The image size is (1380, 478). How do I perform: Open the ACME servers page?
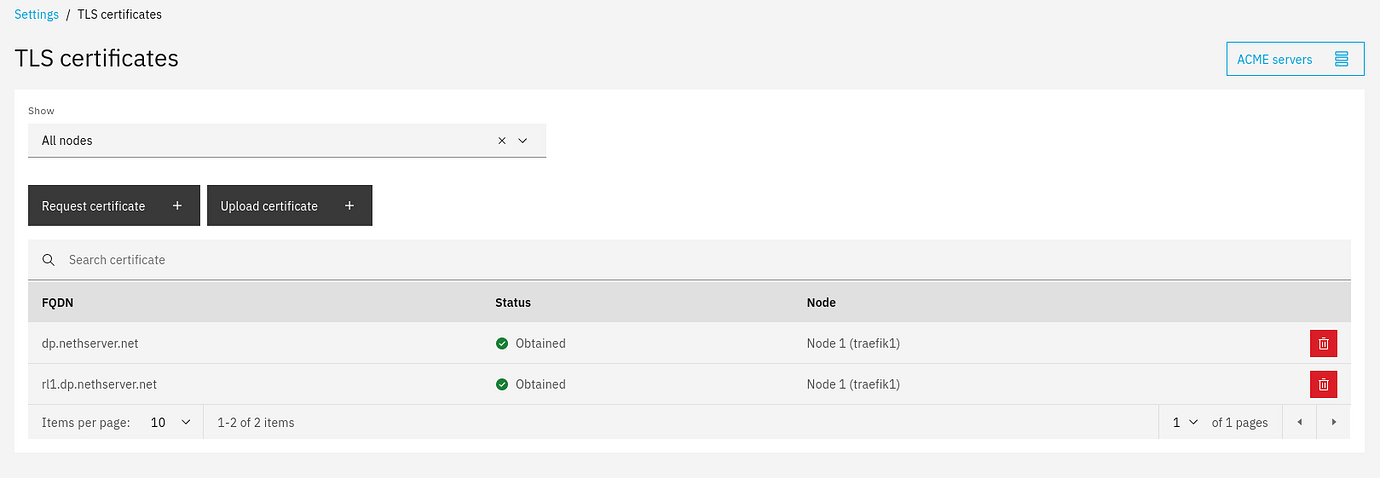(1295, 59)
